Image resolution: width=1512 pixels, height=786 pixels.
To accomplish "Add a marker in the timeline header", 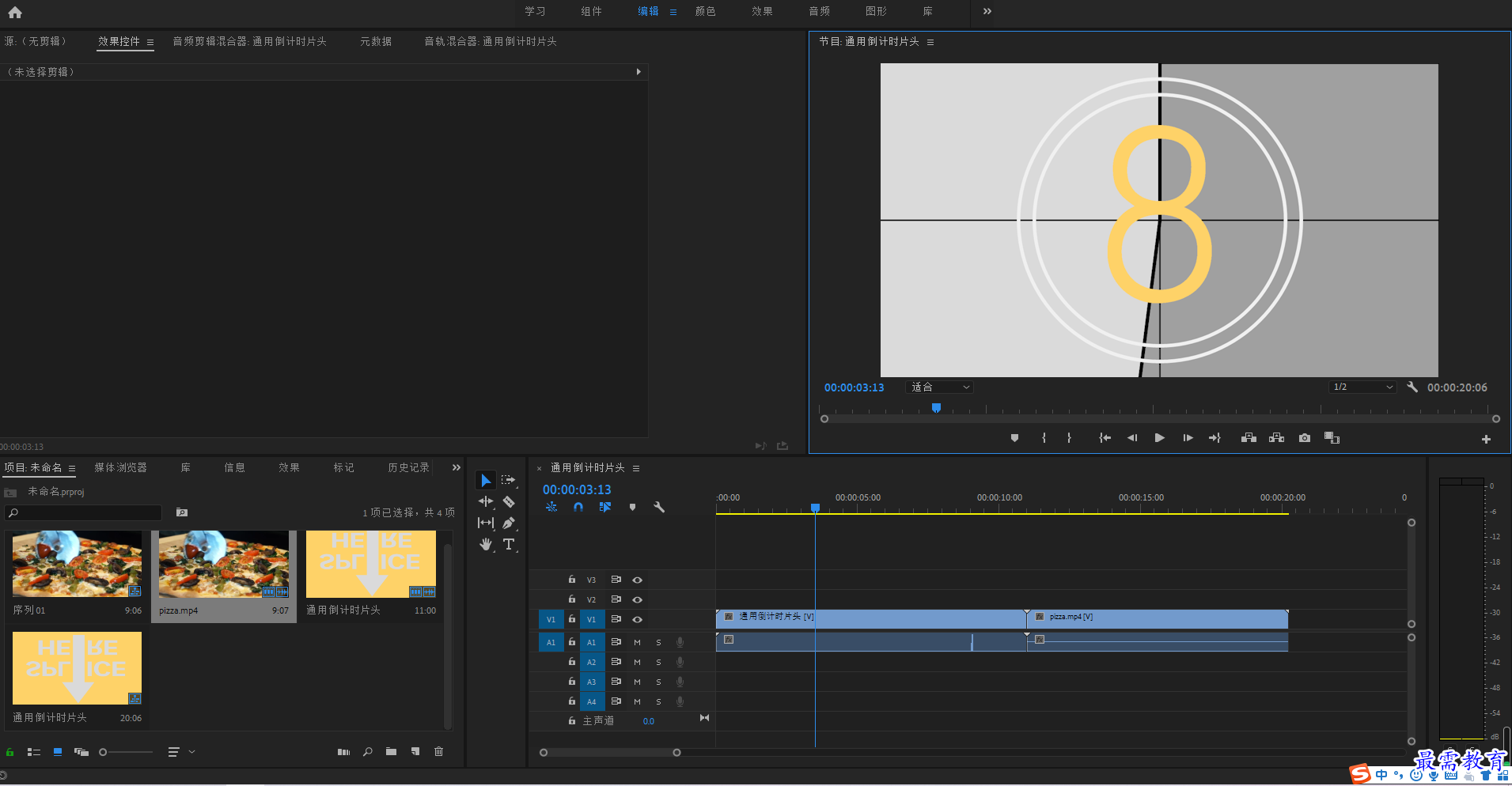I will pos(632,507).
